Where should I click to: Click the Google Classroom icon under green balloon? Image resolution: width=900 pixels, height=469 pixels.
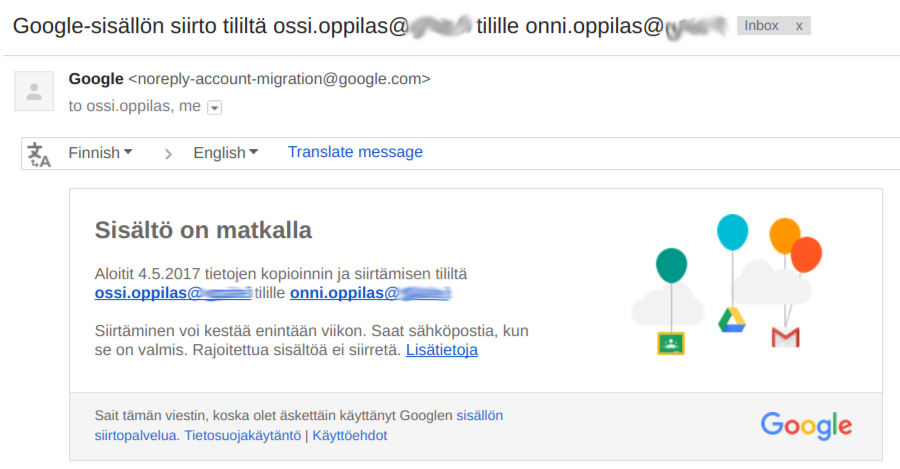click(670, 343)
